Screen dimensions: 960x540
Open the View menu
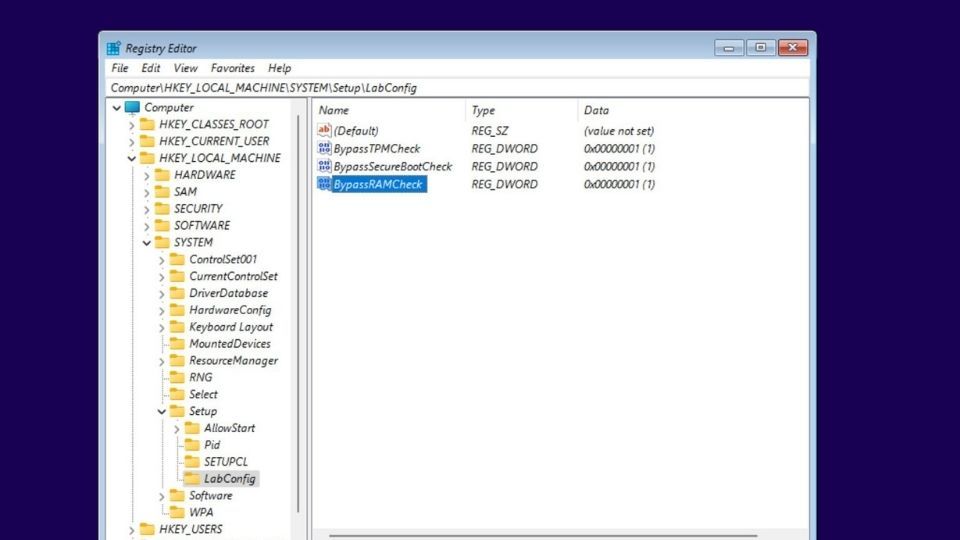(186, 68)
